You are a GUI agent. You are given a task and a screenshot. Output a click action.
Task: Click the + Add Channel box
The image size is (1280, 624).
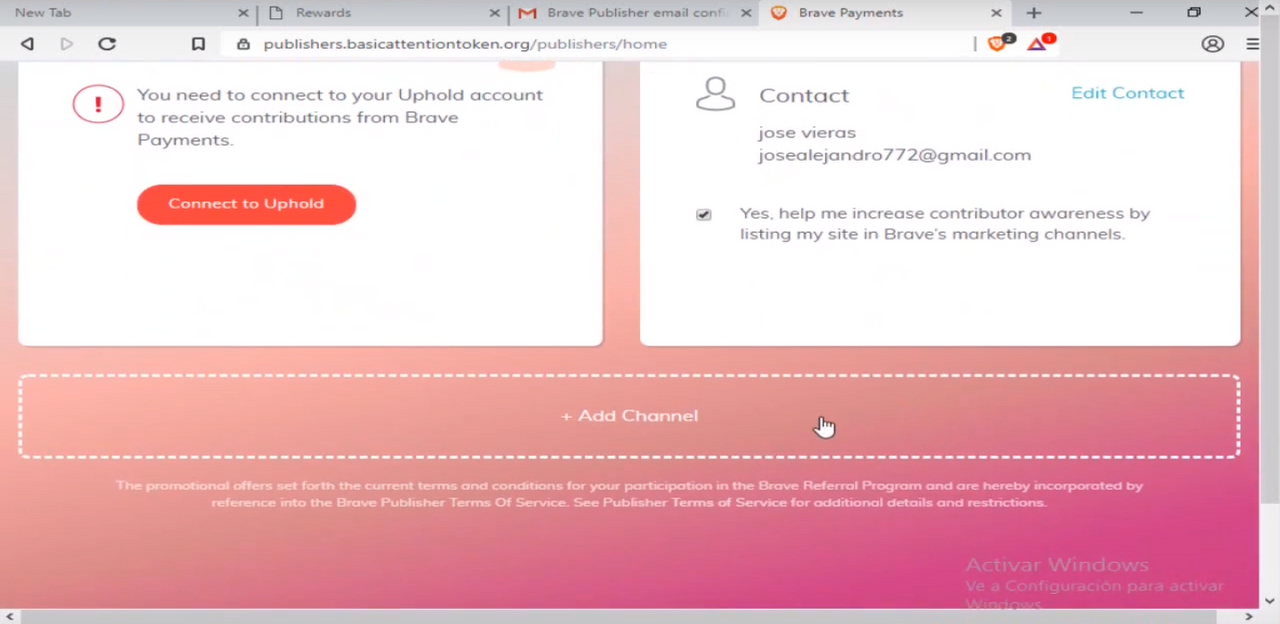coord(629,416)
